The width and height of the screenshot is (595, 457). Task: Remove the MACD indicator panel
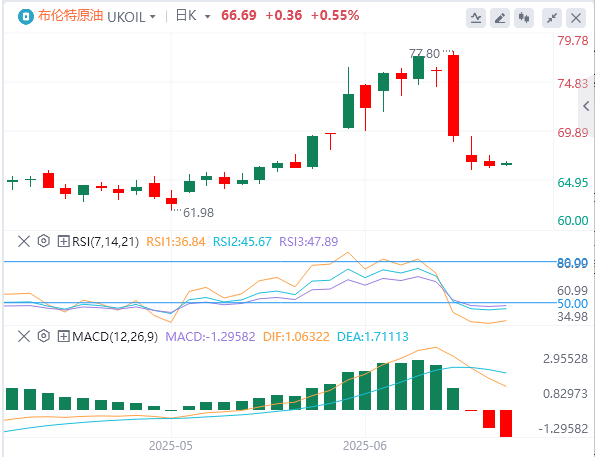pos(24,336)
